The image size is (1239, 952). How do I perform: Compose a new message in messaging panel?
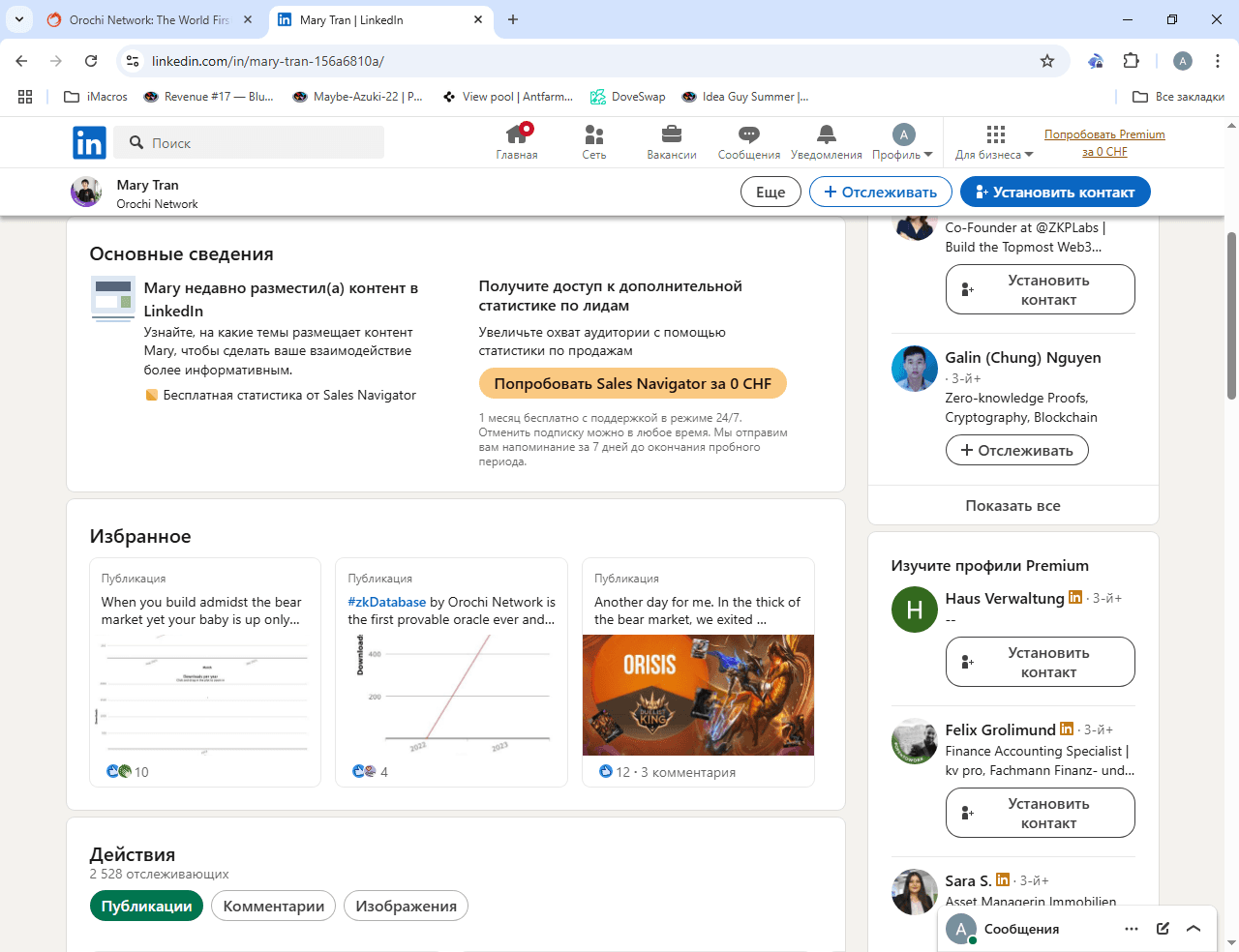tap(1163, 929)
